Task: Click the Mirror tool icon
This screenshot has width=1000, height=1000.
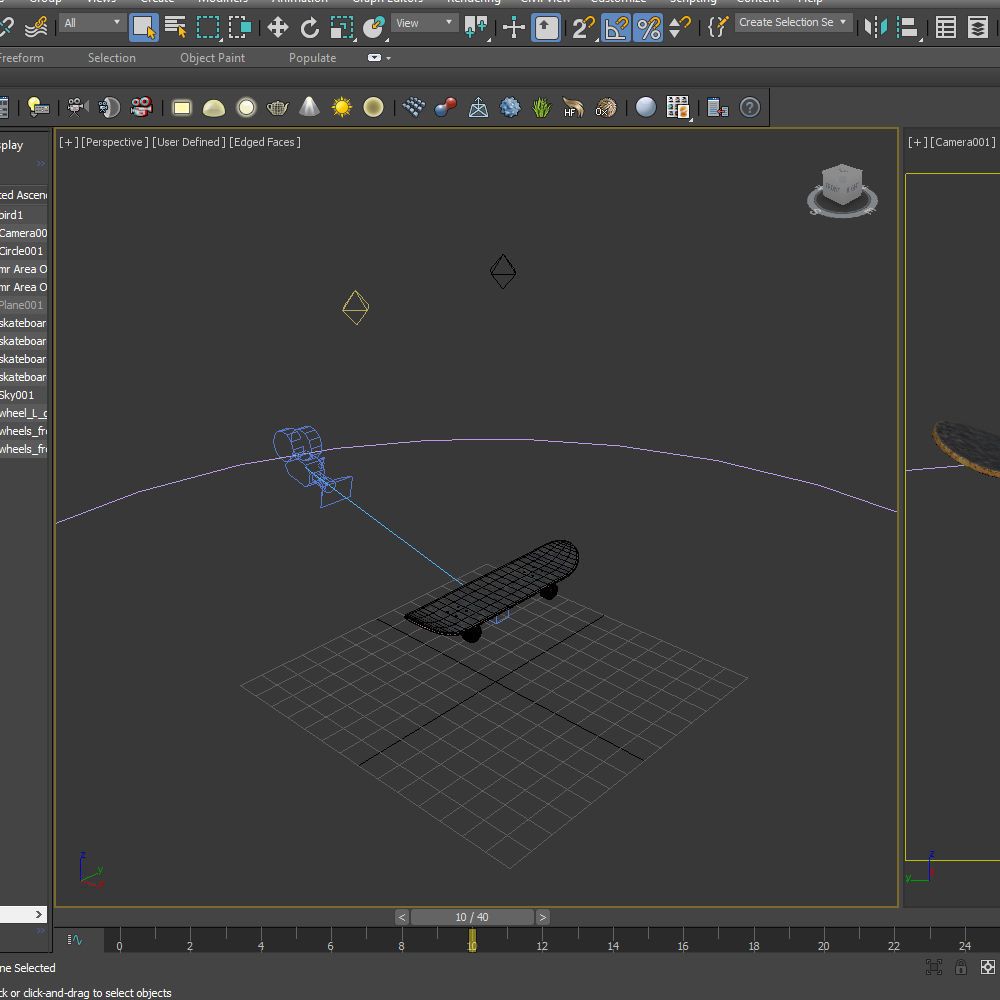Action: pyautogui.click(x=876, y=27)
